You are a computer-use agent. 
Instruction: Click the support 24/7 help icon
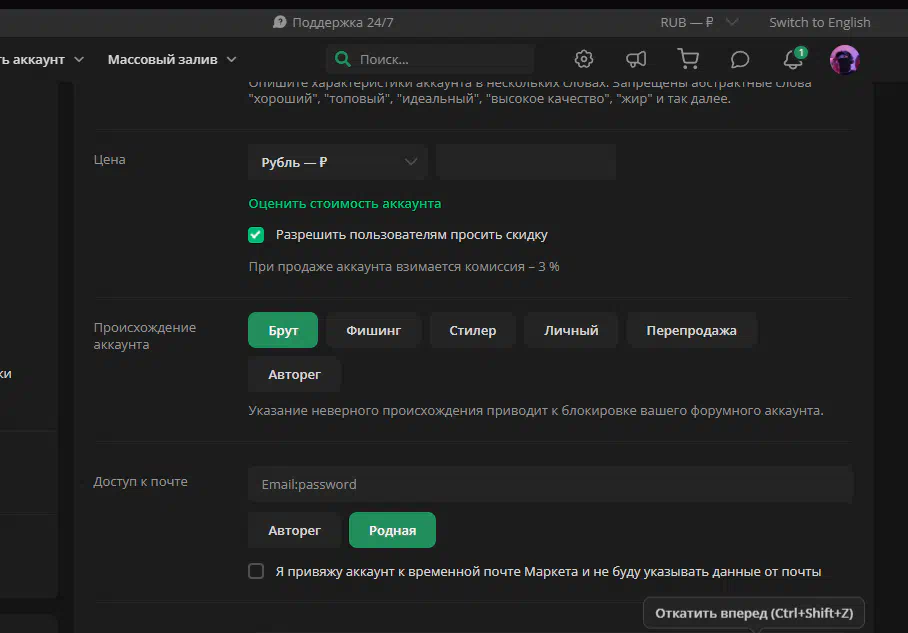(280, 22)
